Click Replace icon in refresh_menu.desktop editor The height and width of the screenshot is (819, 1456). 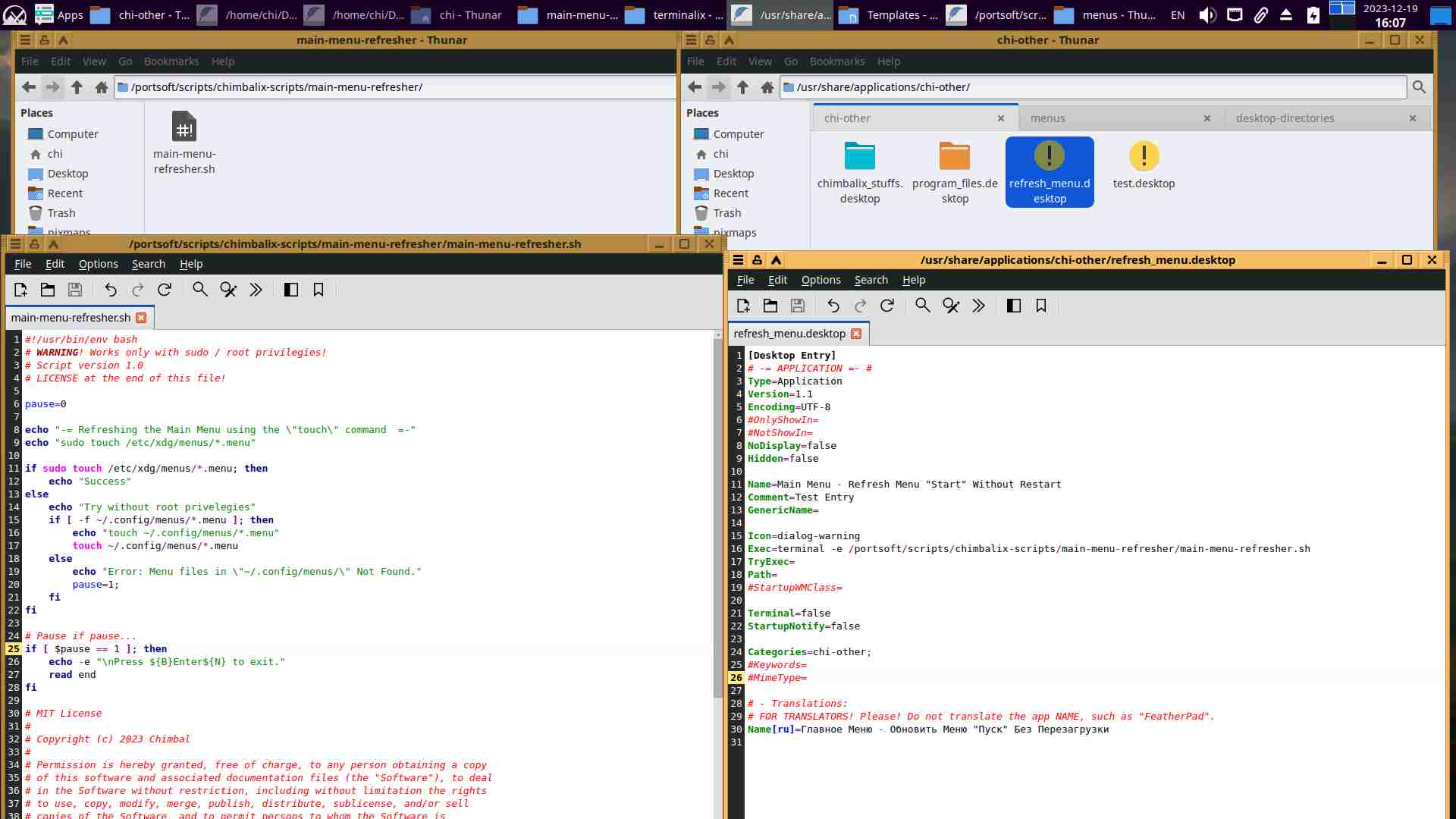(951, 306)
